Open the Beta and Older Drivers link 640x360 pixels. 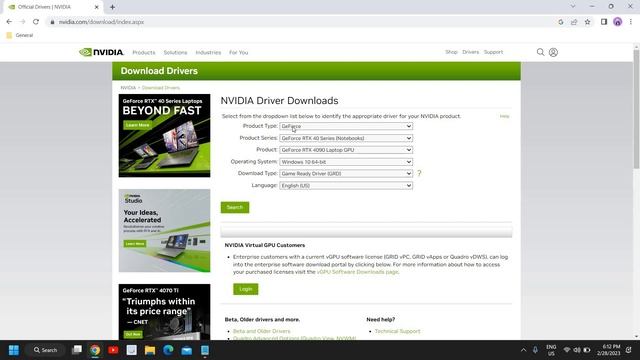point(261,331)
